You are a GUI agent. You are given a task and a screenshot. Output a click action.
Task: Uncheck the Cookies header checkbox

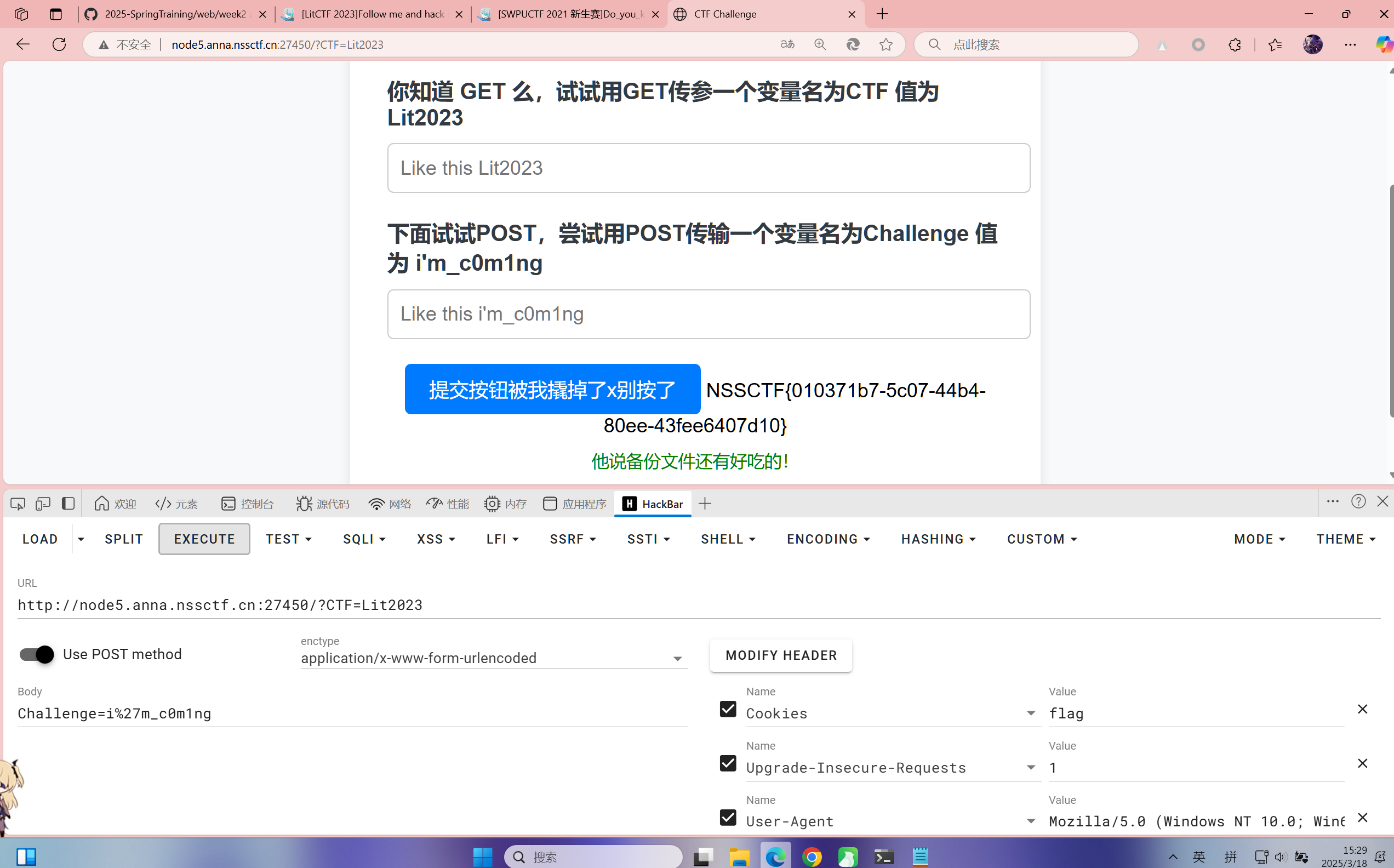[x=728, y=709]
